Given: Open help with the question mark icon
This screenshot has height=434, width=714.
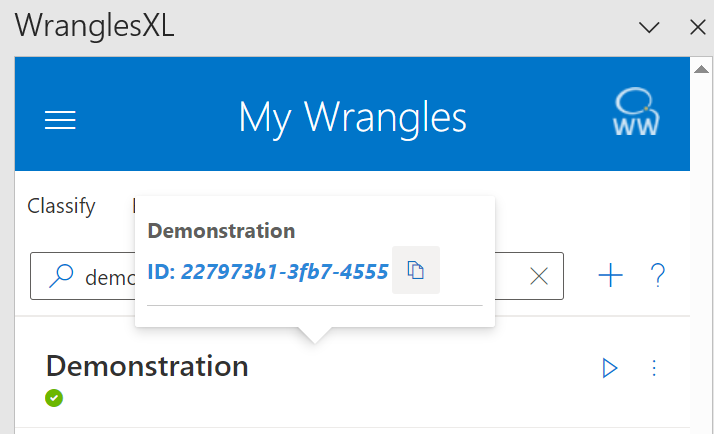Looking at the screenshot, I should [658, 276].
